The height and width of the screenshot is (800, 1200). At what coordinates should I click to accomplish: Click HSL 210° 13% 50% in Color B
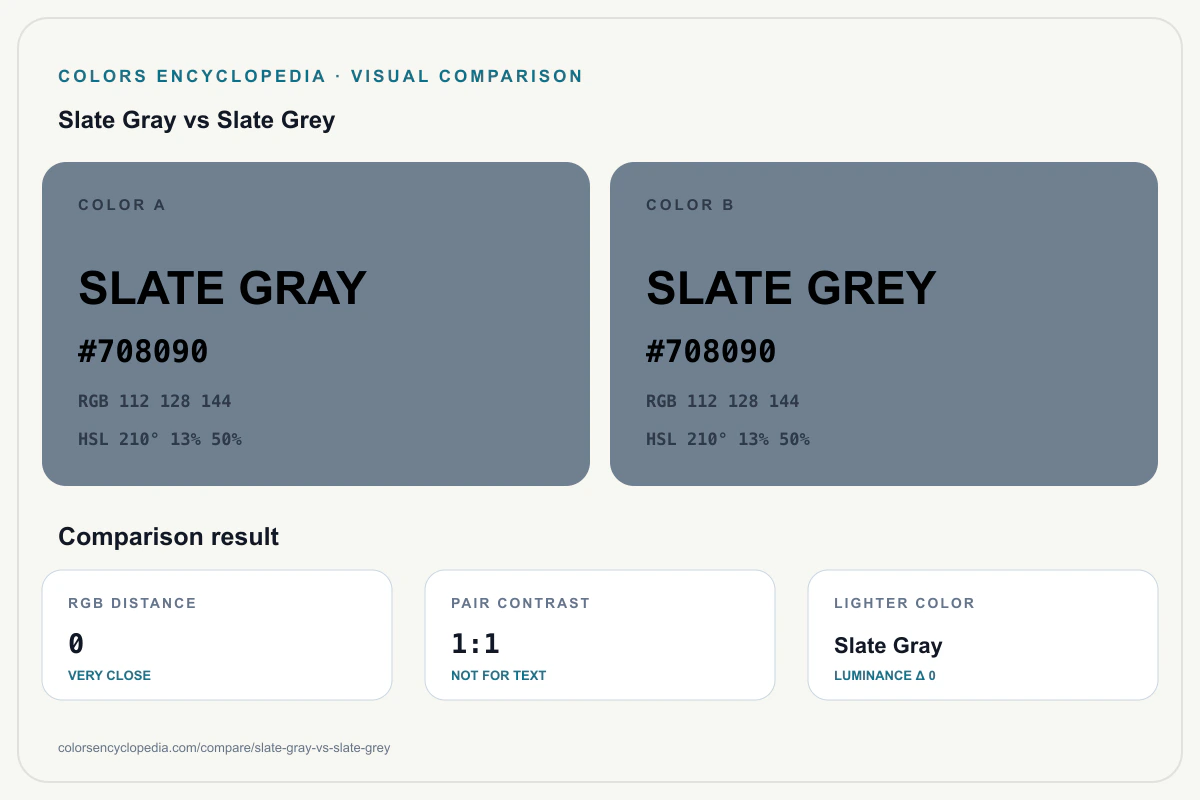pos(728,439)
